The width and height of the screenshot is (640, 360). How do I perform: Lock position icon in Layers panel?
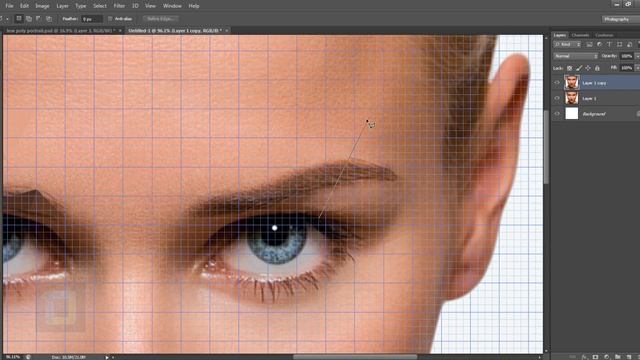(588, 68)
